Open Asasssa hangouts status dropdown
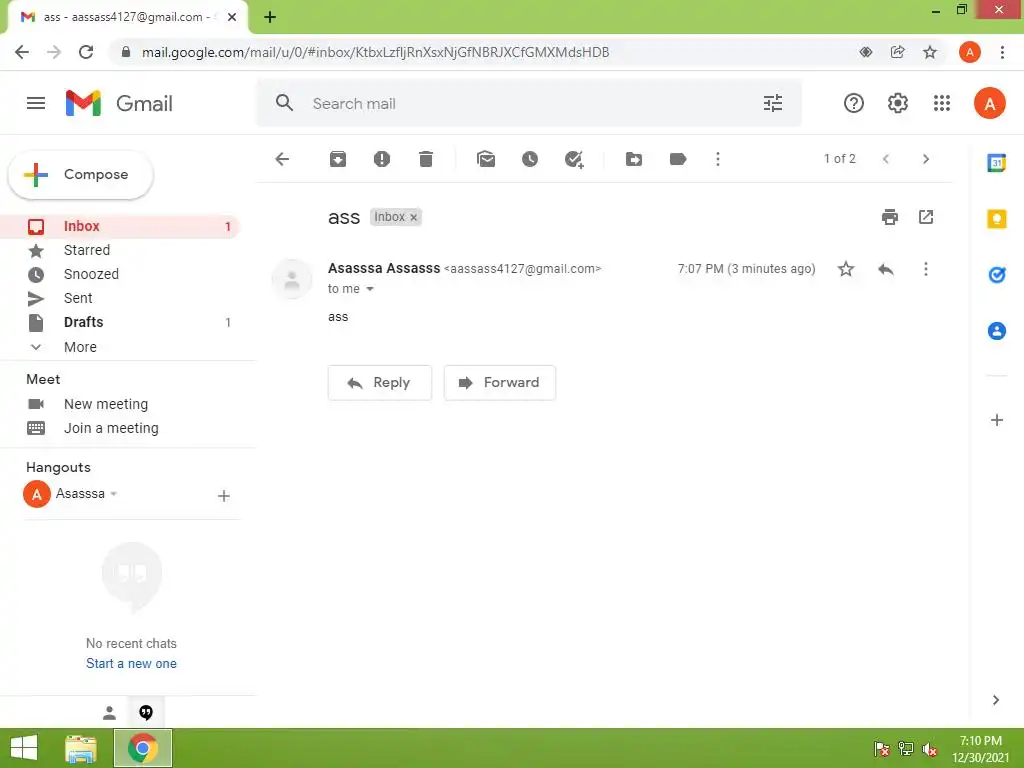1024x768 pixels. pyautogui.click(x=114, y=494)
